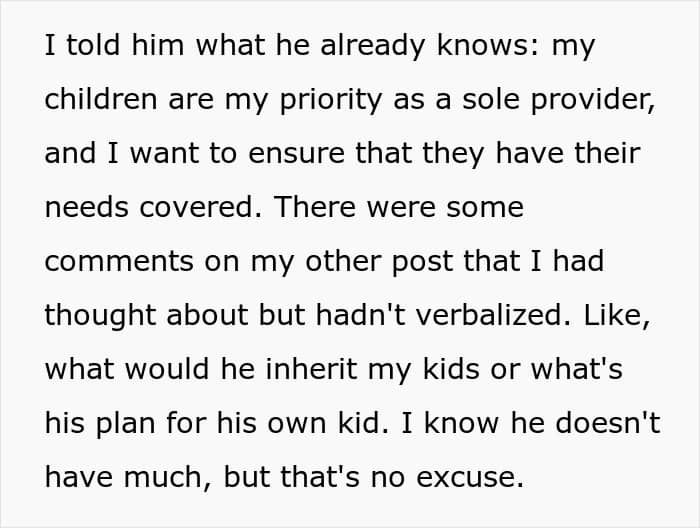Click the words 'told him' in first line
This screenshot has height=528, width=700.
pyautogui.click(x=125, y=45)
